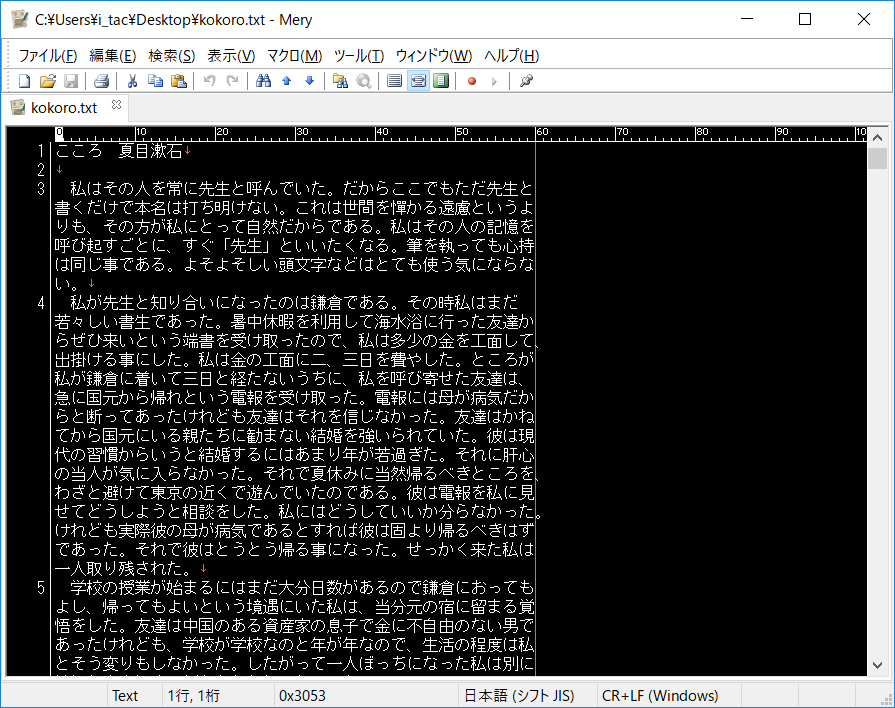
Task: Open the 検索(S) menu
Action: pyautogui.click(x=172, y=55)
